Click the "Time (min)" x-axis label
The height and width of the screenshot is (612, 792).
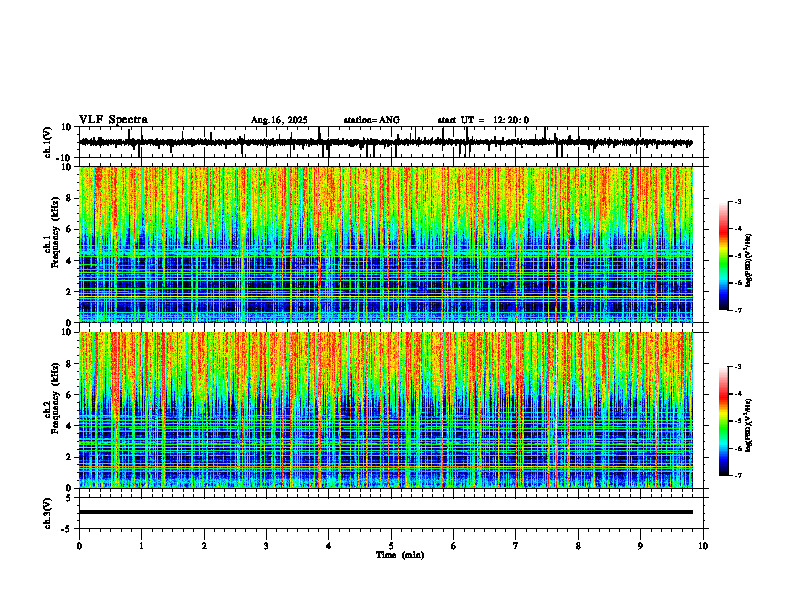pyautogui.click(x=400, y=555)
